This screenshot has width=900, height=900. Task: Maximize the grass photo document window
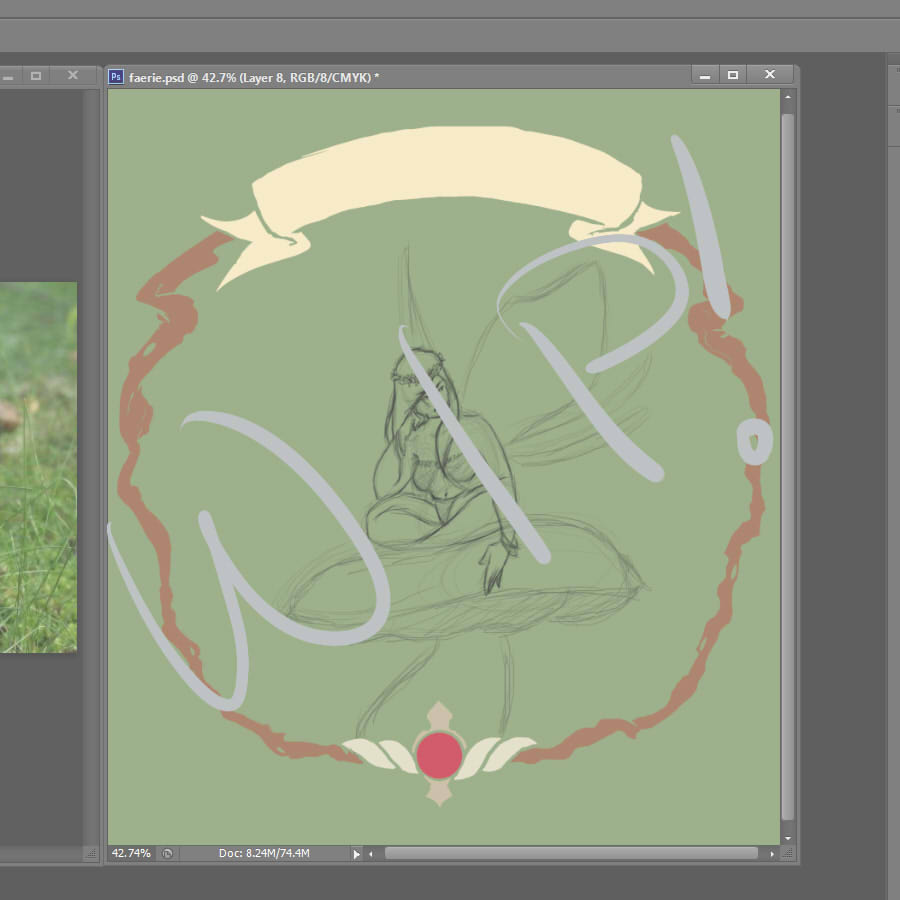36,75
